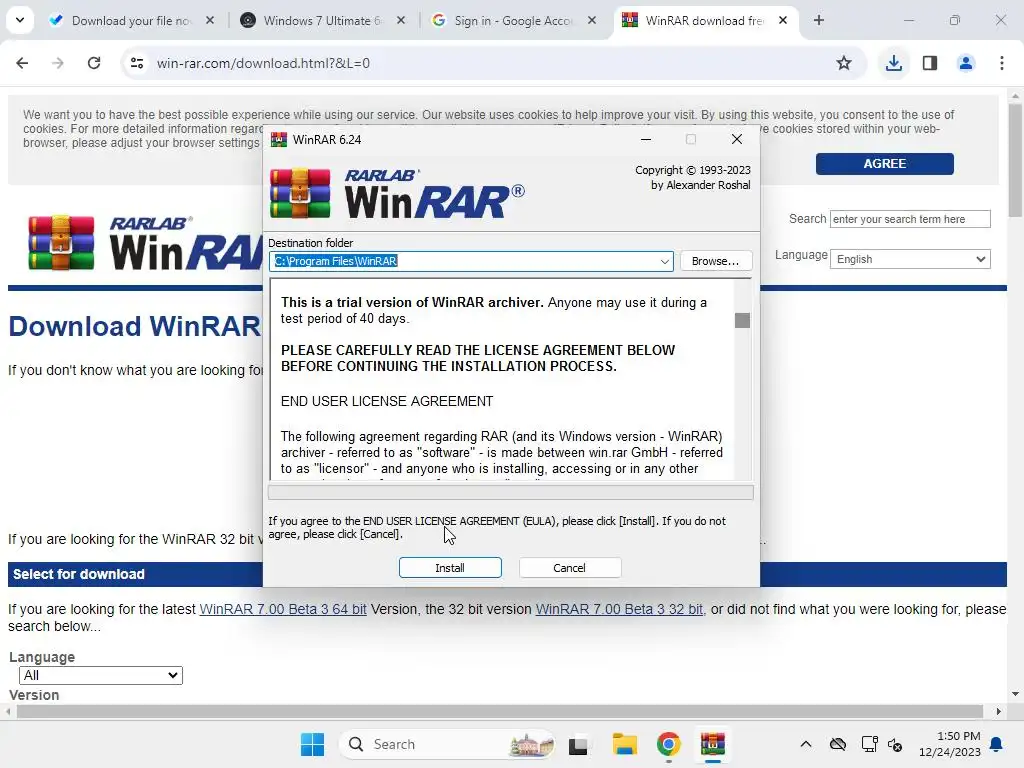Close the WinRAR download tab

coord(783,20)
